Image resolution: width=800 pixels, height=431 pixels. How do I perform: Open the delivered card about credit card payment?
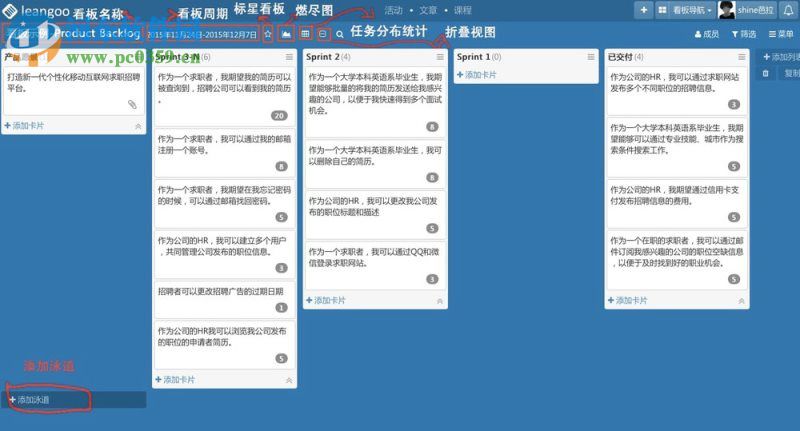677,204
